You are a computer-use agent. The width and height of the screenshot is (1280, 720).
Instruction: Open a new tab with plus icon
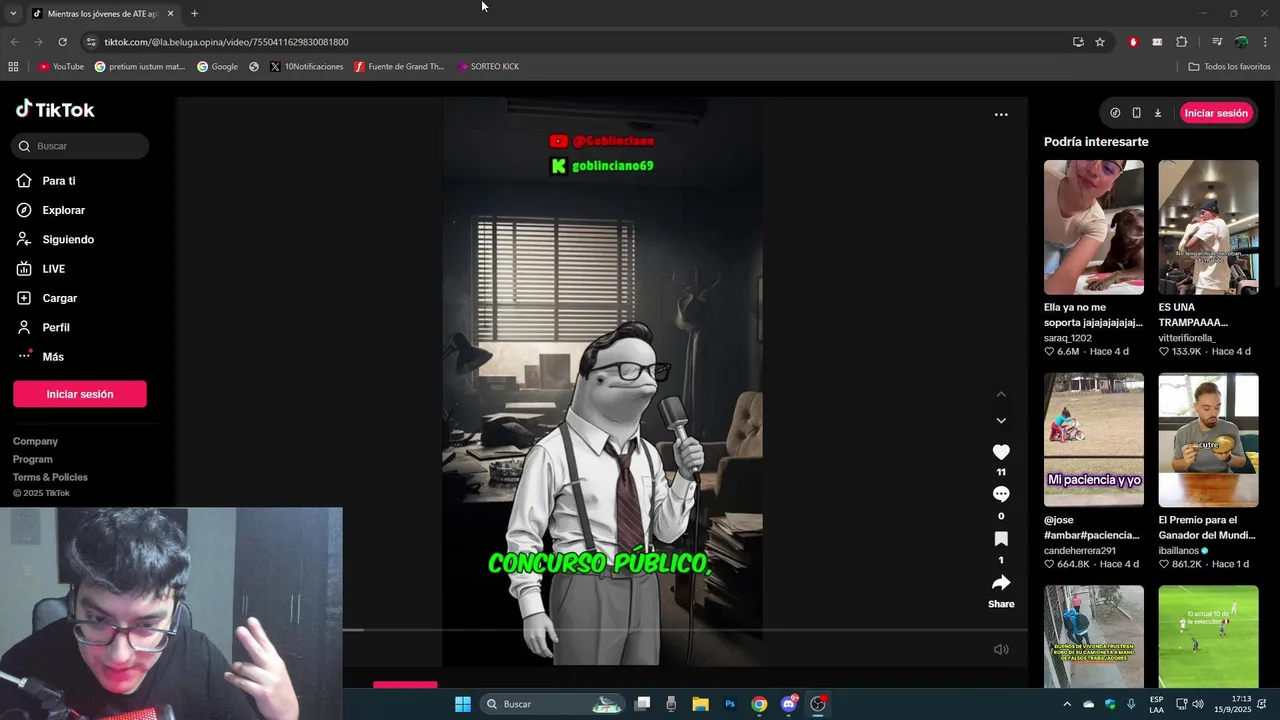pos(194,14)
